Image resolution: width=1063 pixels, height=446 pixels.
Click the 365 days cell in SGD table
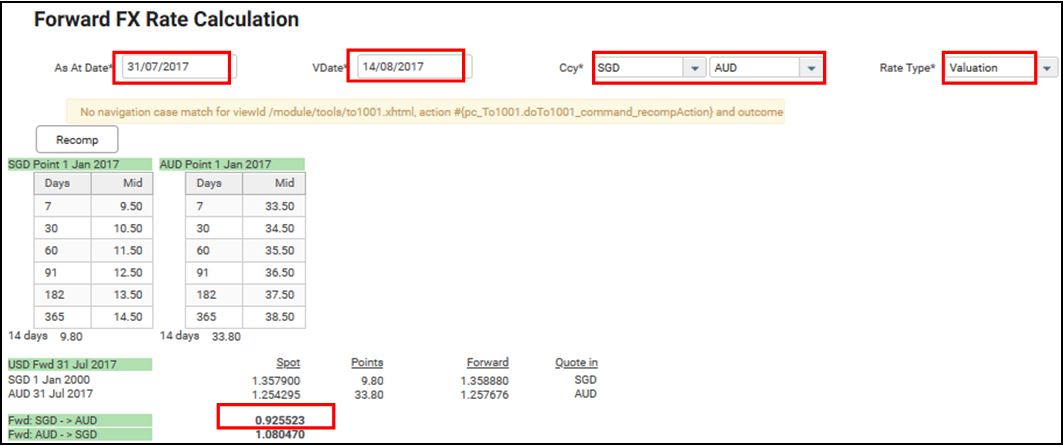tap(62, 318)
